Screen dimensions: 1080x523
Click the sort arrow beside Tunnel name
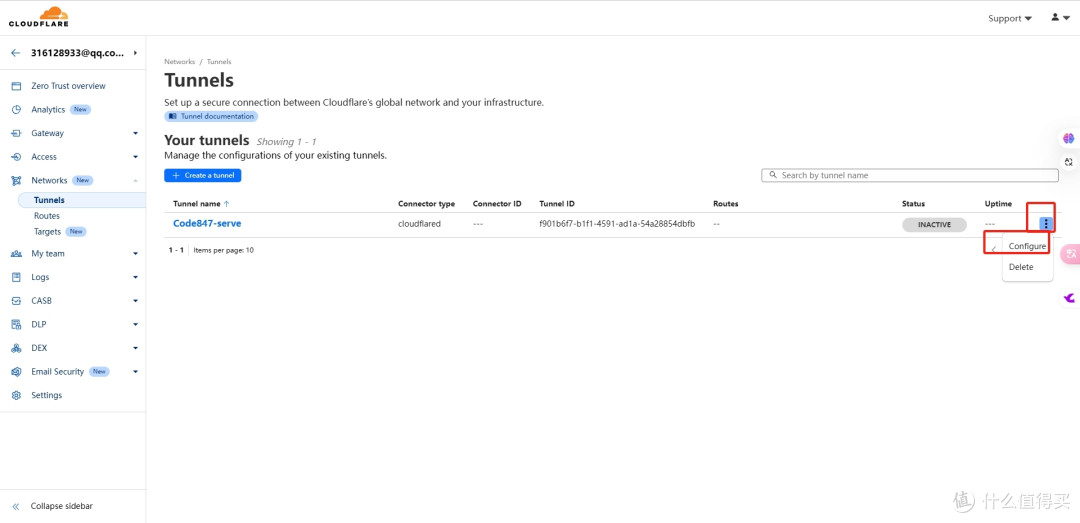pyautogui.click(x=227, y=204)
